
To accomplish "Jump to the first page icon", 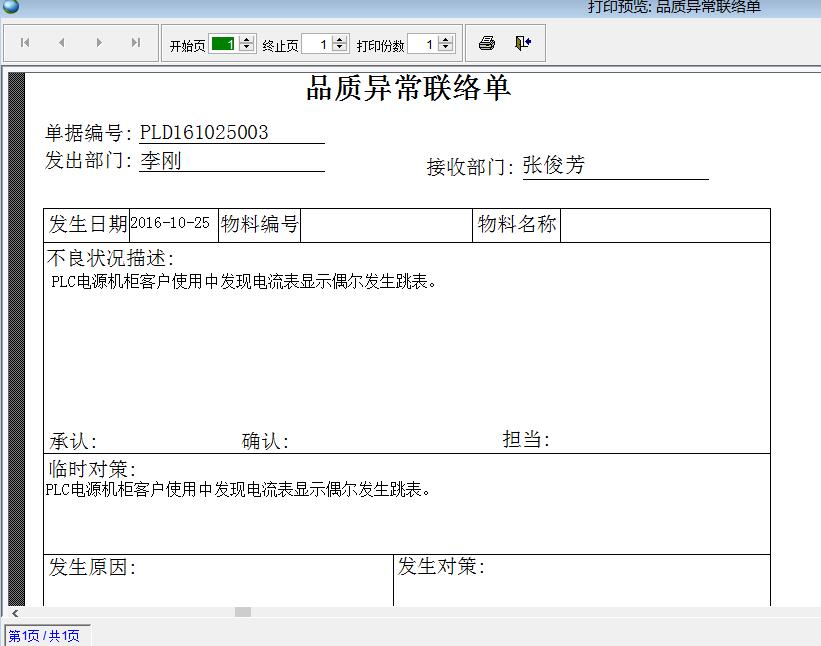I will pos(24,42).
